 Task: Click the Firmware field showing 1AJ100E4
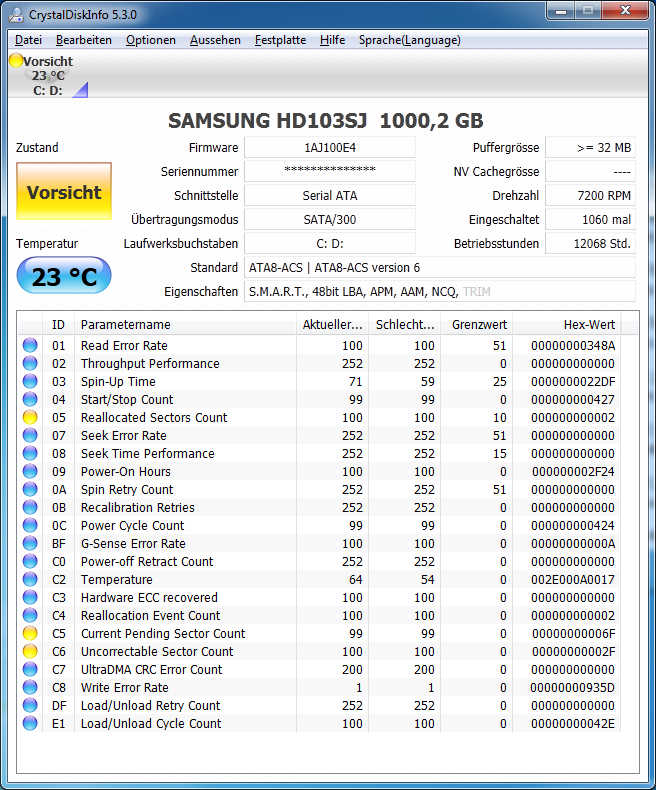tap(330, 148)
